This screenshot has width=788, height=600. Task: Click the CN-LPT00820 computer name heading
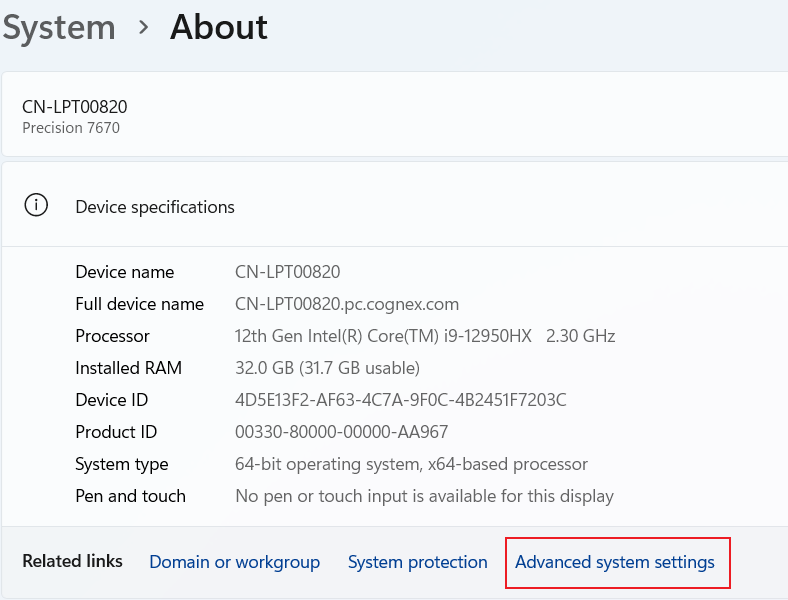pyautogui.click(x=74, y=107)
